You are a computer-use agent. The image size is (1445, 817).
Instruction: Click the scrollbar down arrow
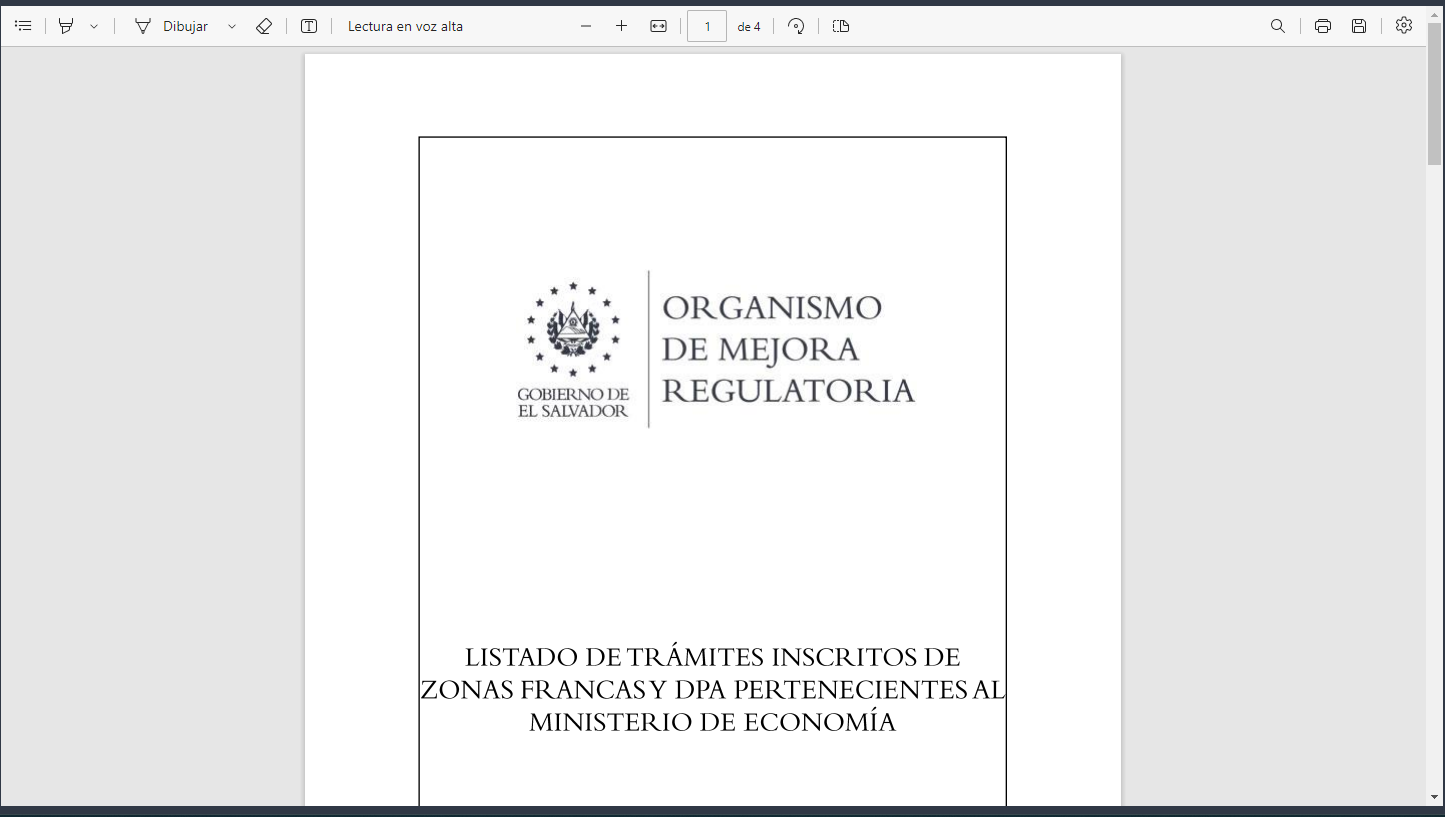click(x=1434, y=797)
